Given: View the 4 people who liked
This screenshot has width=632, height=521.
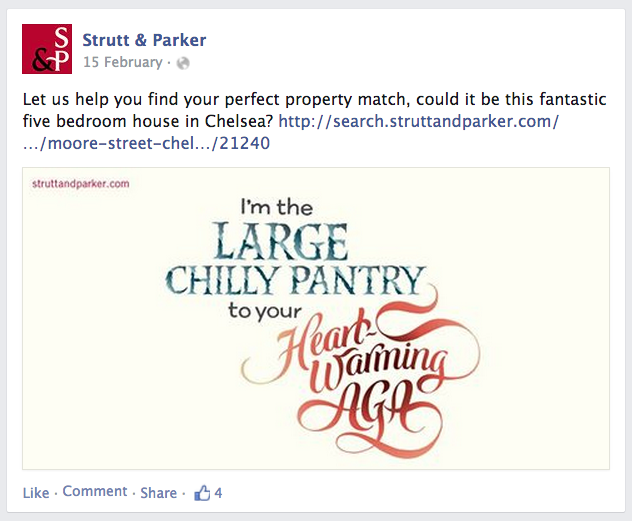Looking at the screenshot, I should [x=218, y=493].
